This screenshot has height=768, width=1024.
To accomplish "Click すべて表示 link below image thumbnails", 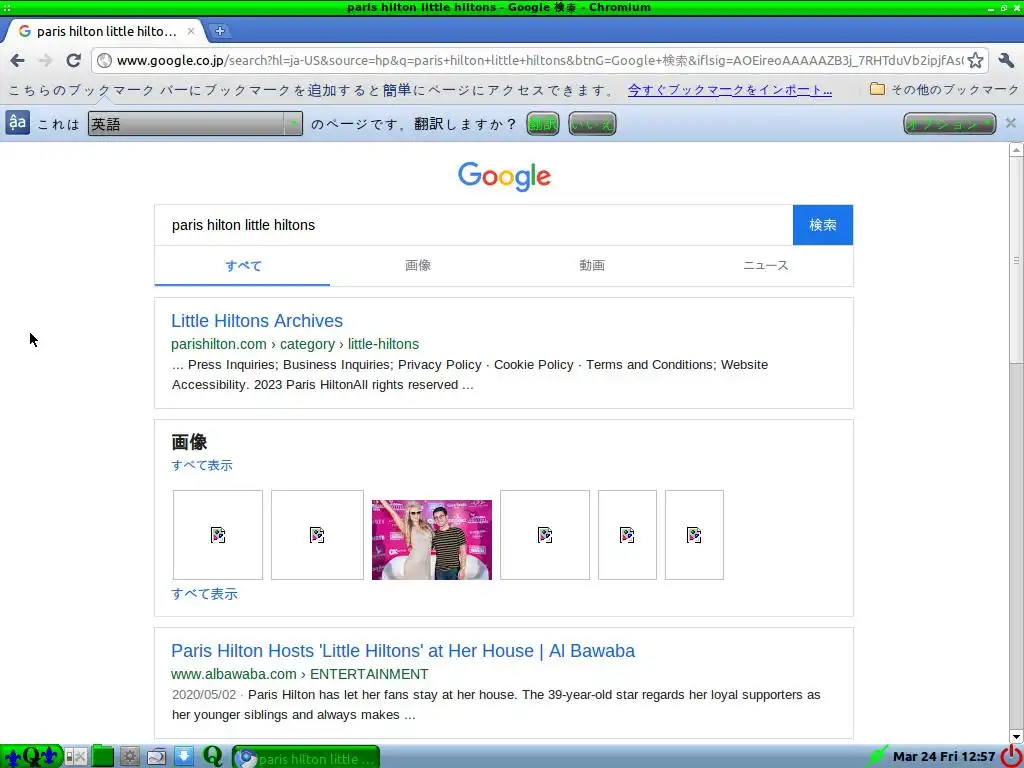I will (204, 594).
